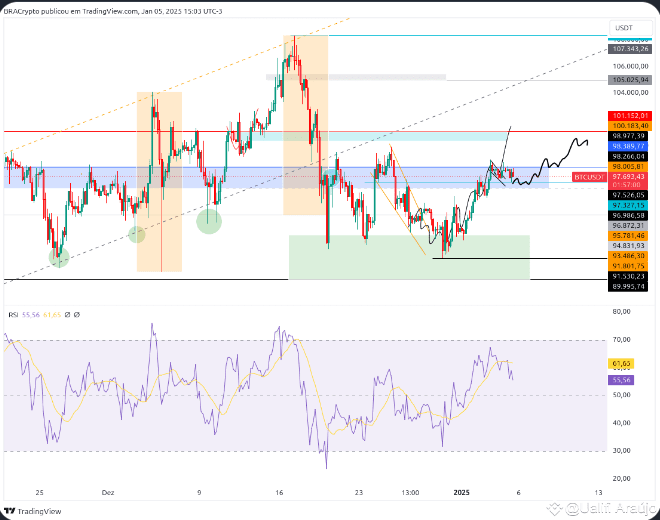Select the cyan horizontal resistance zone
This screenshot has width=660, height=520.
[380, 136]
